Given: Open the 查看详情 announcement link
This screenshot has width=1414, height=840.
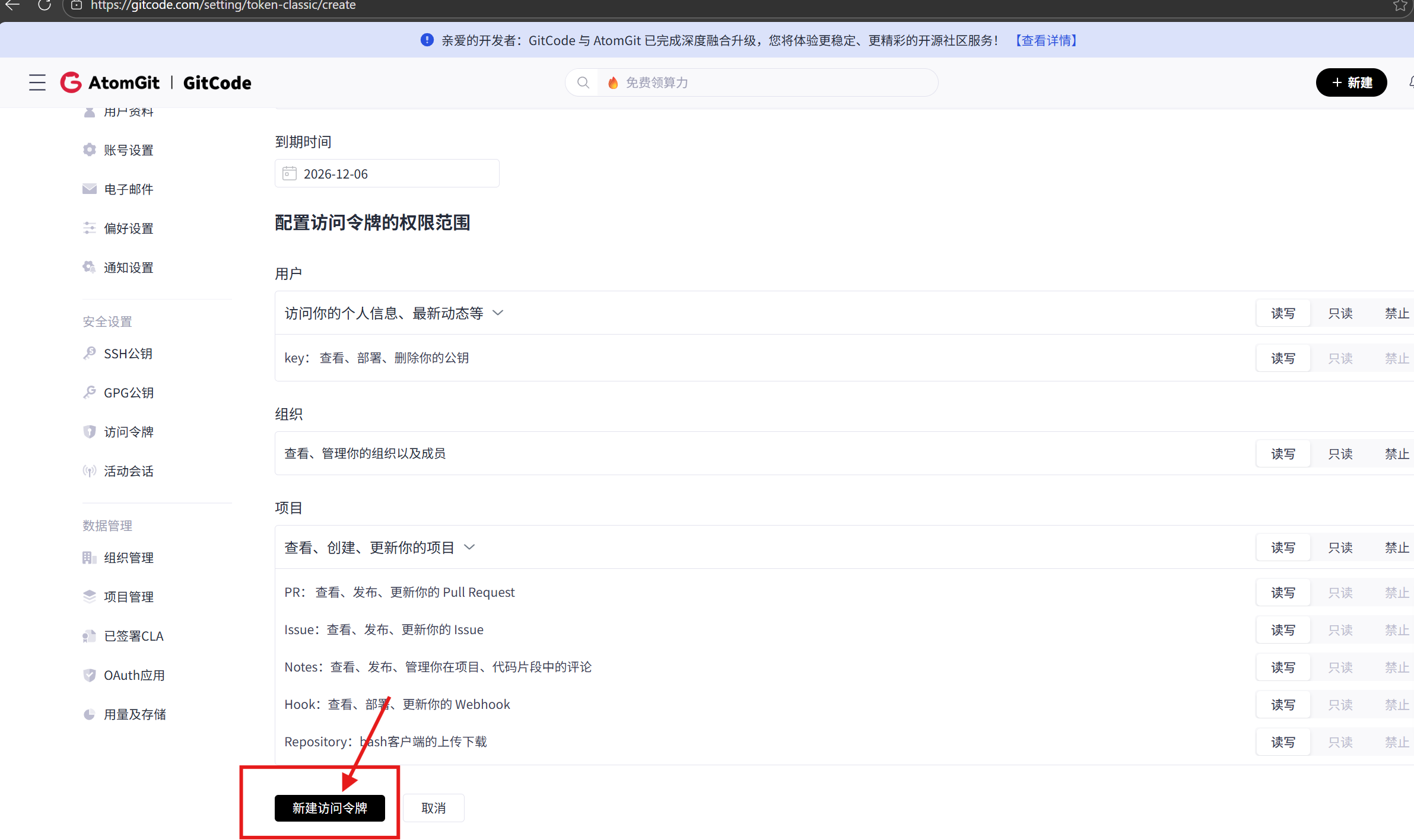Looking at the screenshot, I should 1047,40.
